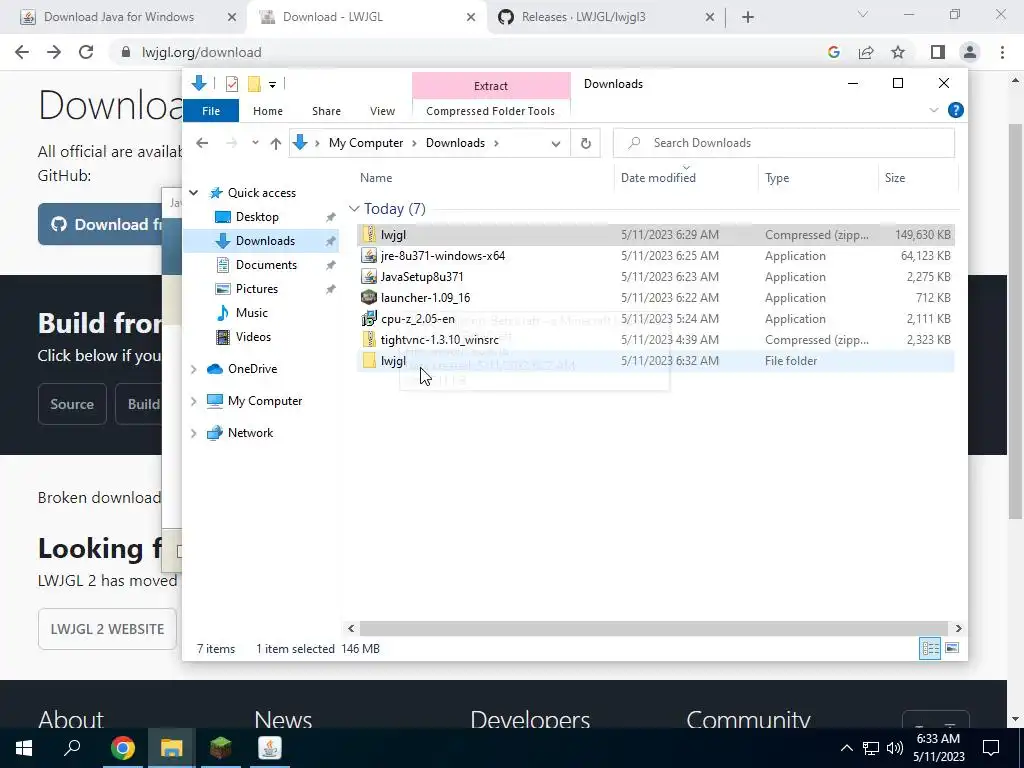The image size is (1024, 768).
Task: Click the Properties checkmark icon in quick access toolbar
Action: 232,84
